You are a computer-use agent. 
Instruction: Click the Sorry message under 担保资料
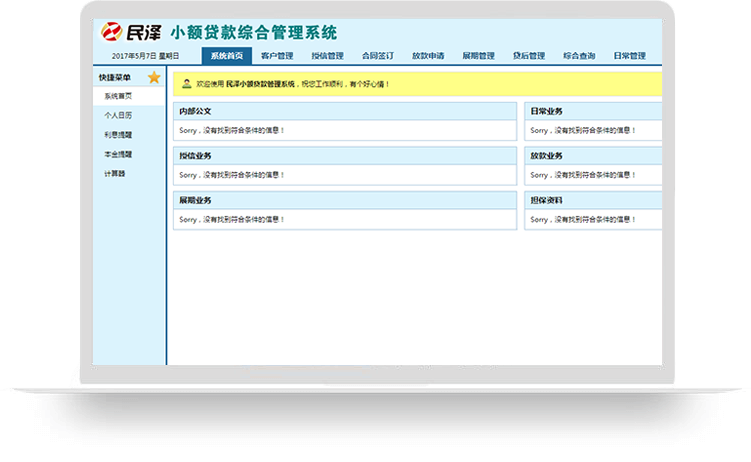tap(583, 219)
